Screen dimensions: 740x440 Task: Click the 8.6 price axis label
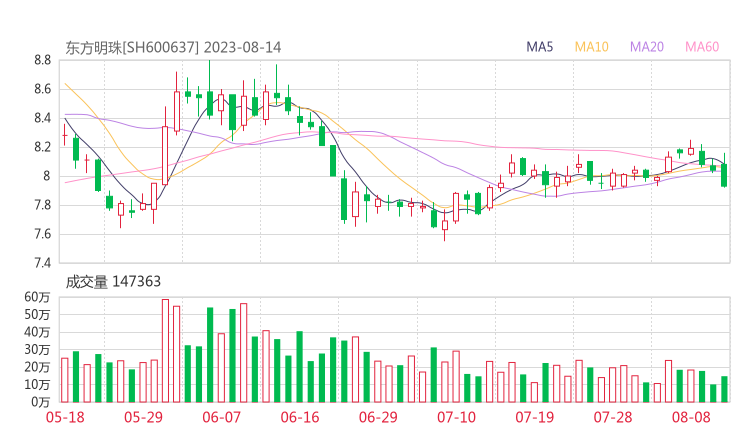click(42, 89)
